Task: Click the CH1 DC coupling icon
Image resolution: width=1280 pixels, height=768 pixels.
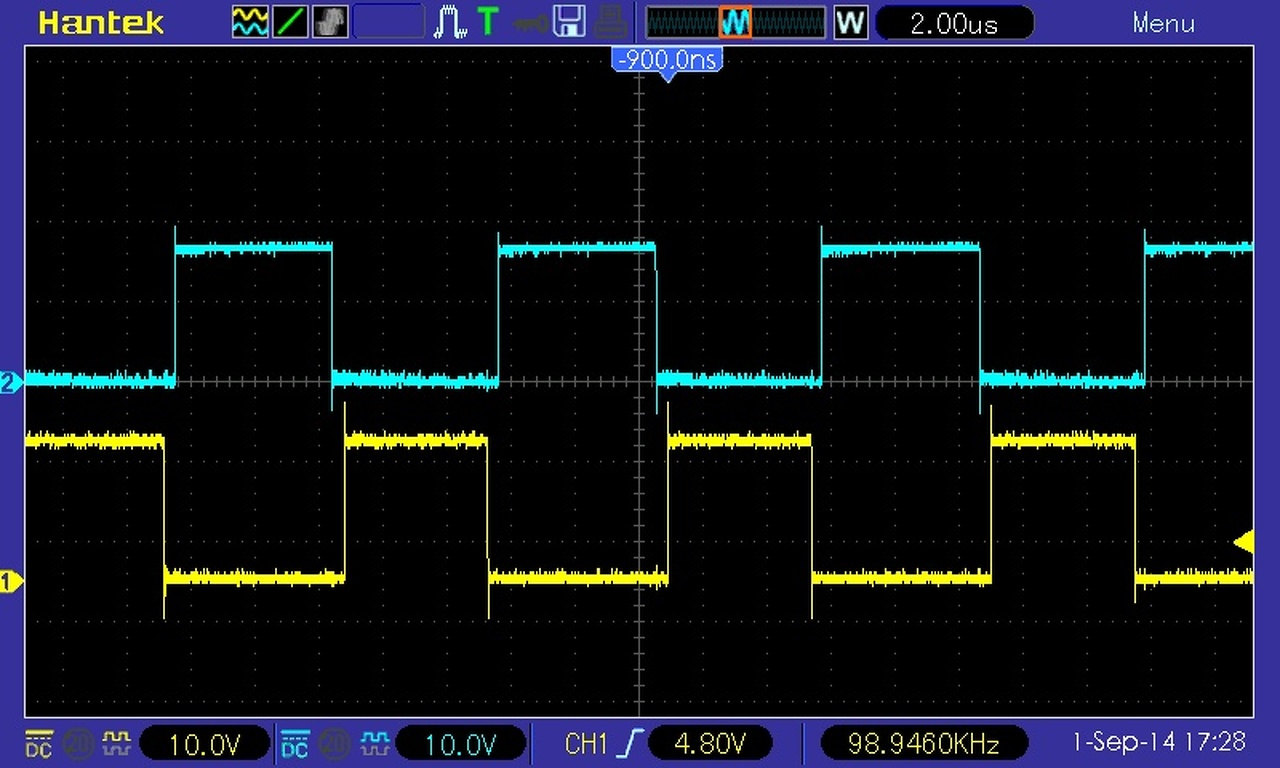Action: (38, 743)
